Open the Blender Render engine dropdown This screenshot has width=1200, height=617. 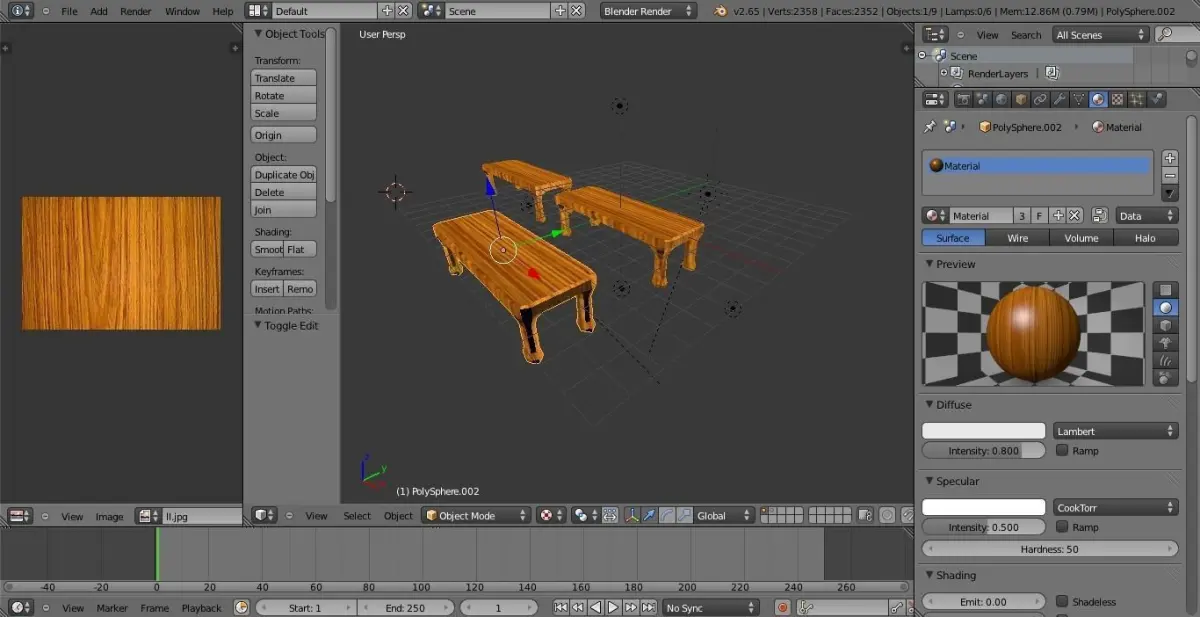click(649, 11)
